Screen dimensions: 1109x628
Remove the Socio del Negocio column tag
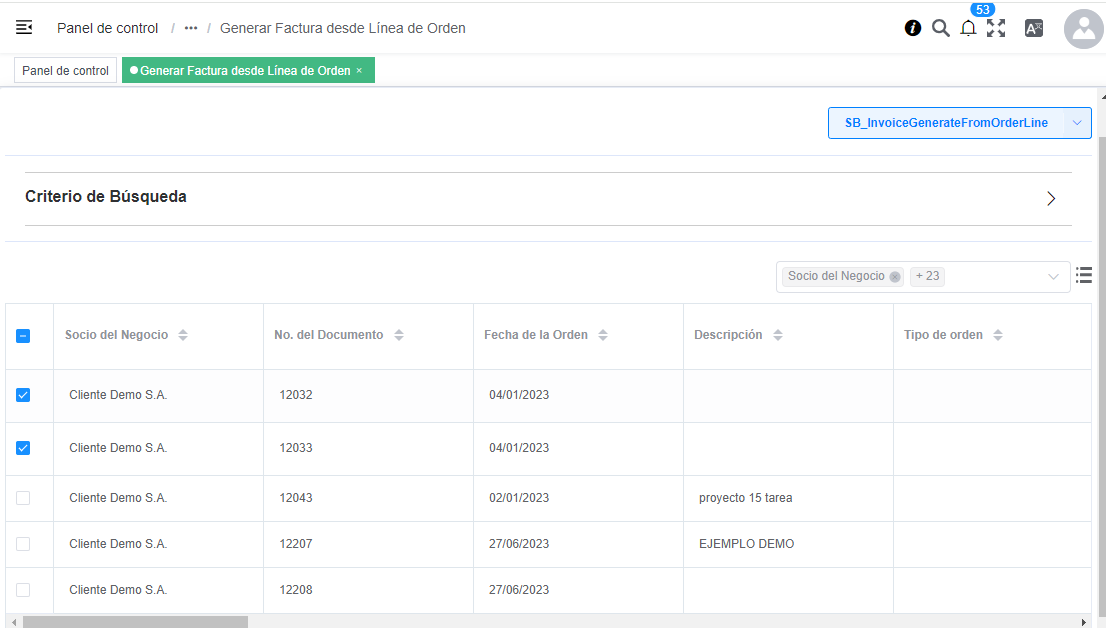[894, 277]
